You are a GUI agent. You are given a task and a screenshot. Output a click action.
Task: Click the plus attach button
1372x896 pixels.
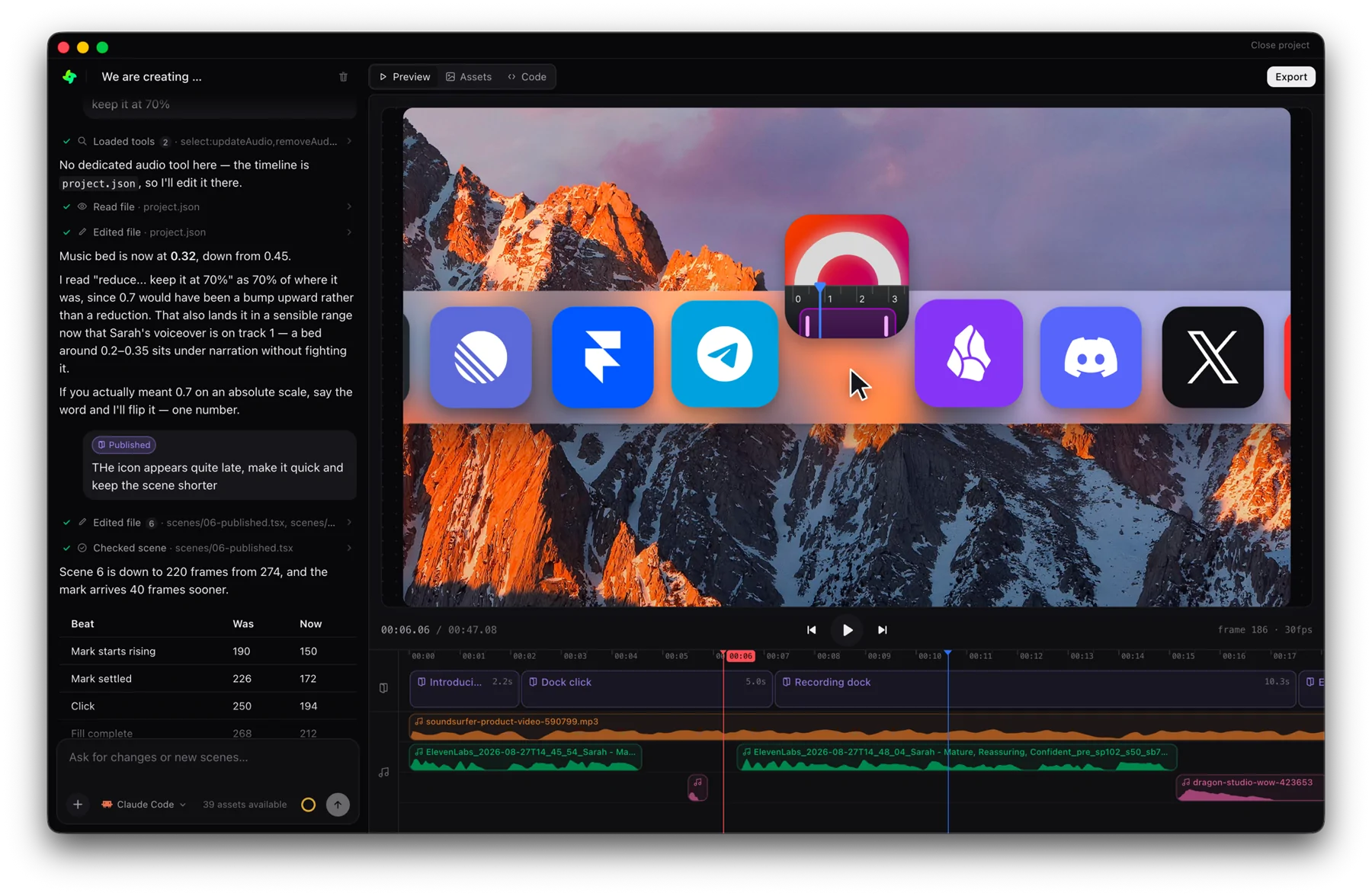click(78, 805)
